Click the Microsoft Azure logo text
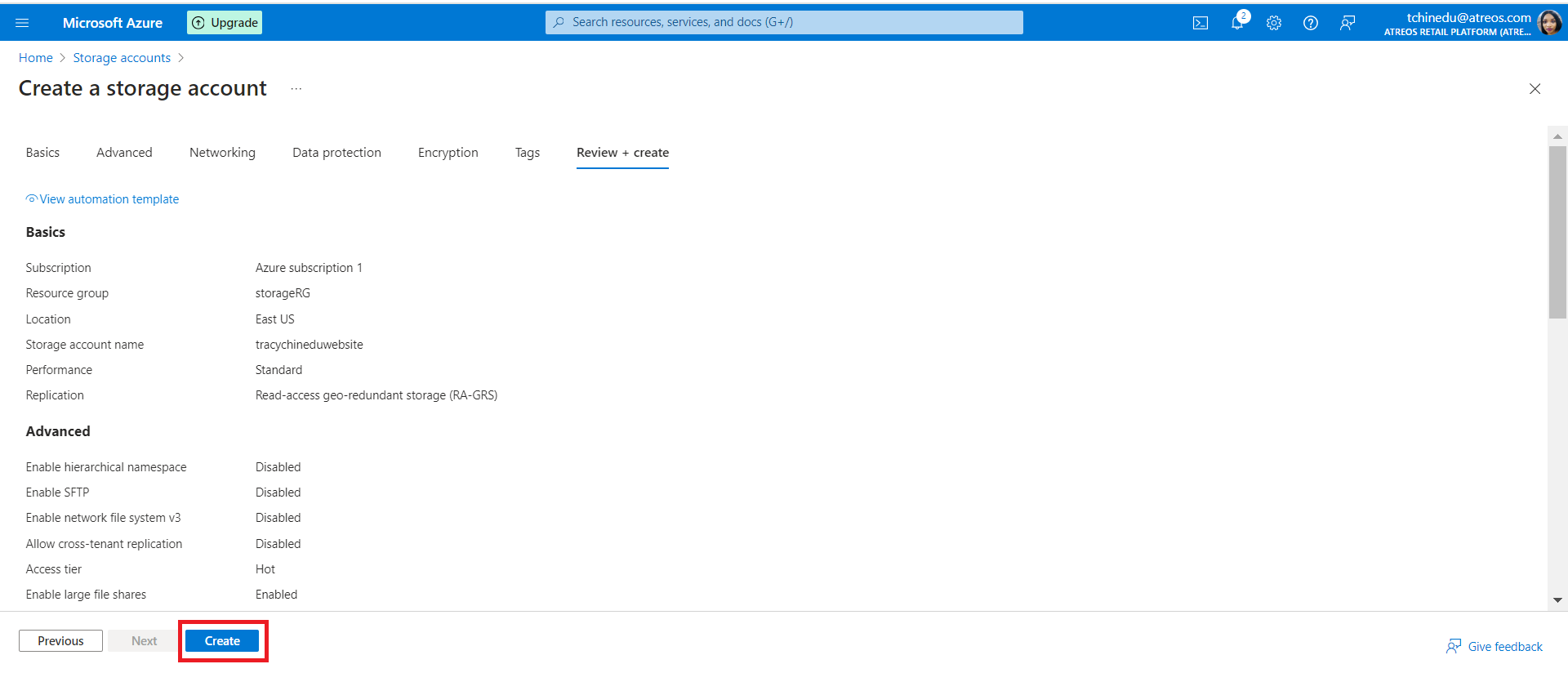The image size is (1568, 673). click(113, 23)
